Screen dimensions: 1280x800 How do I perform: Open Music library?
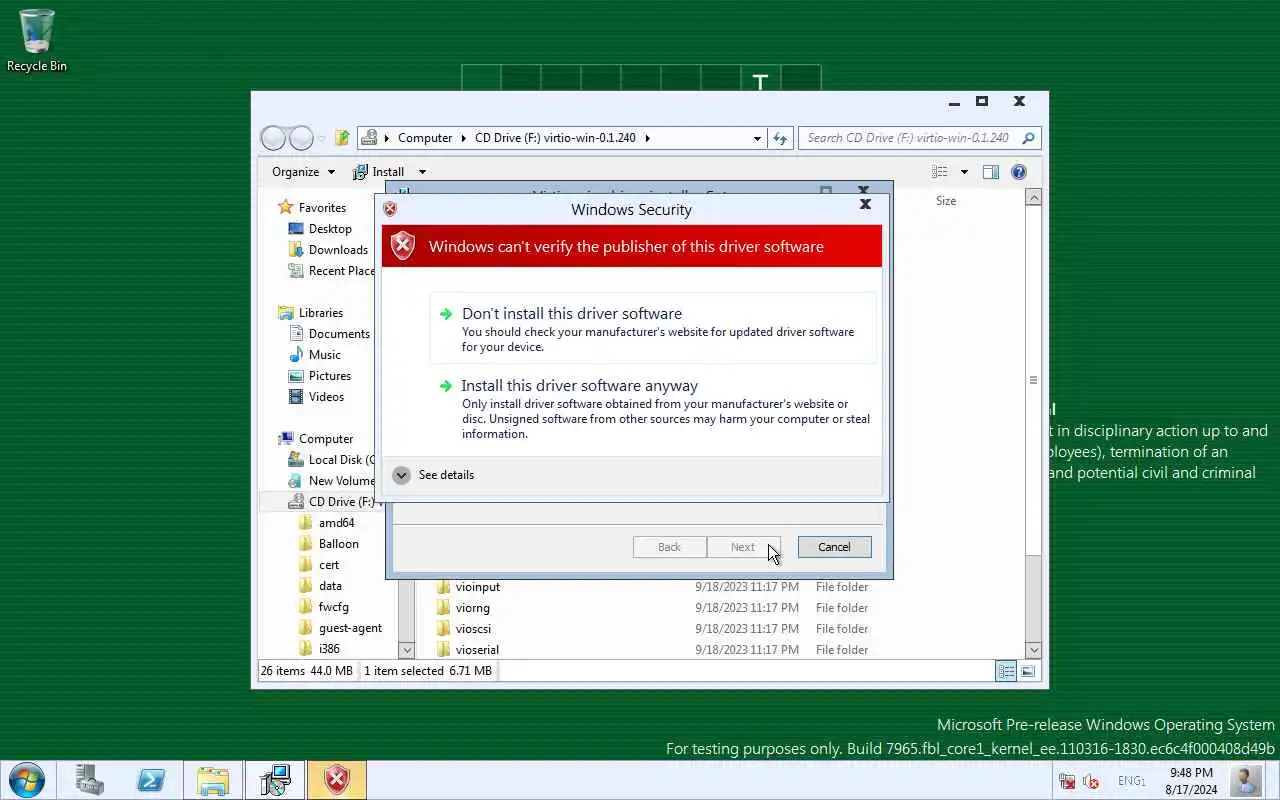[315, 355]
